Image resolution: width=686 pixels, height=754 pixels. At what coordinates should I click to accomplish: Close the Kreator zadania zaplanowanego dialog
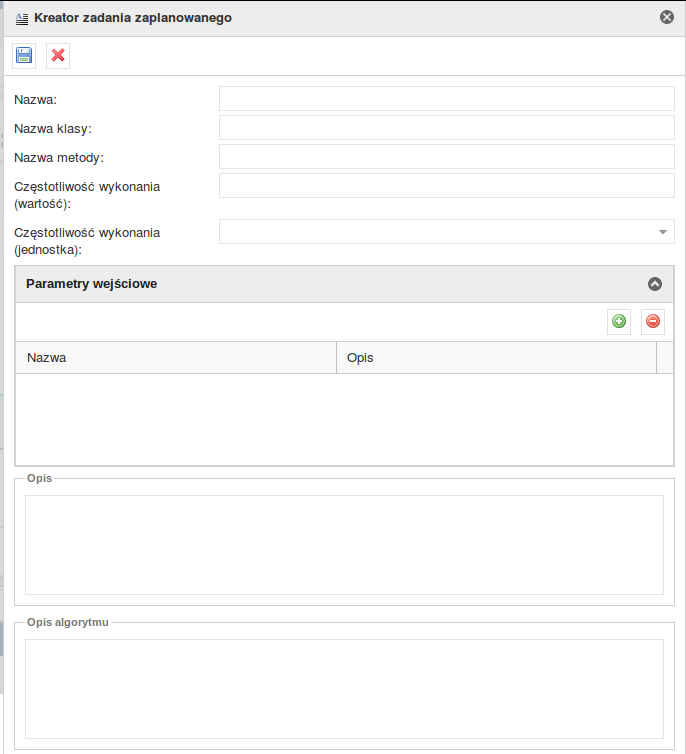pos(667,17)
